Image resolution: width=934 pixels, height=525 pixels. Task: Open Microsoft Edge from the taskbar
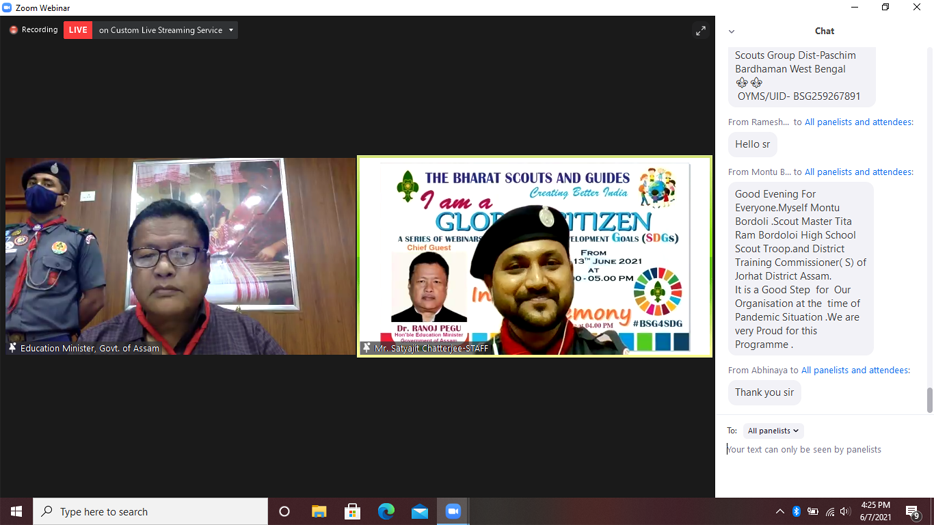[x=386, y=511]
